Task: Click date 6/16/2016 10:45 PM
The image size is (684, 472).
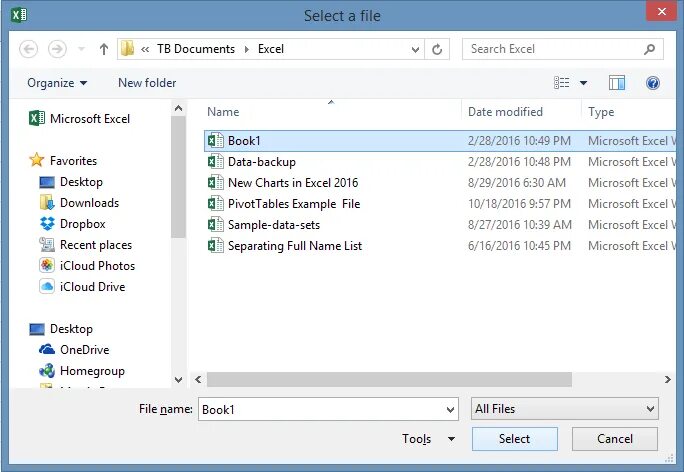Action: tap(519, 246)
